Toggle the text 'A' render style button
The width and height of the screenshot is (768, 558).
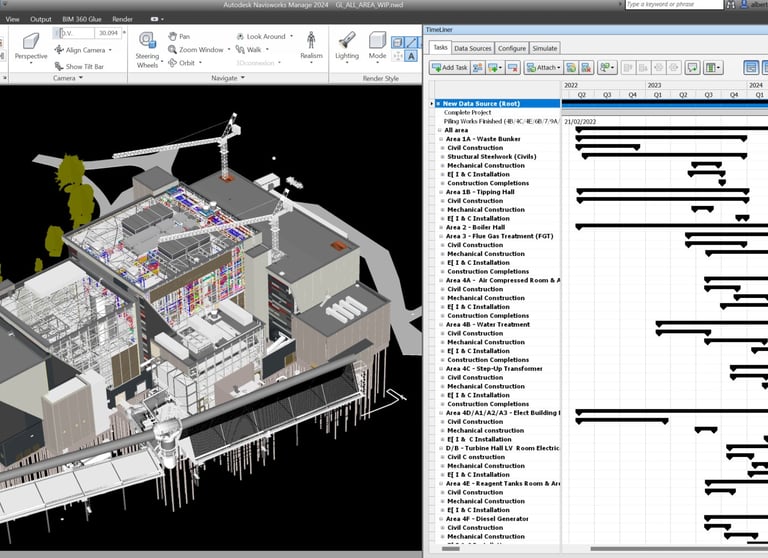tap(411, 57)
